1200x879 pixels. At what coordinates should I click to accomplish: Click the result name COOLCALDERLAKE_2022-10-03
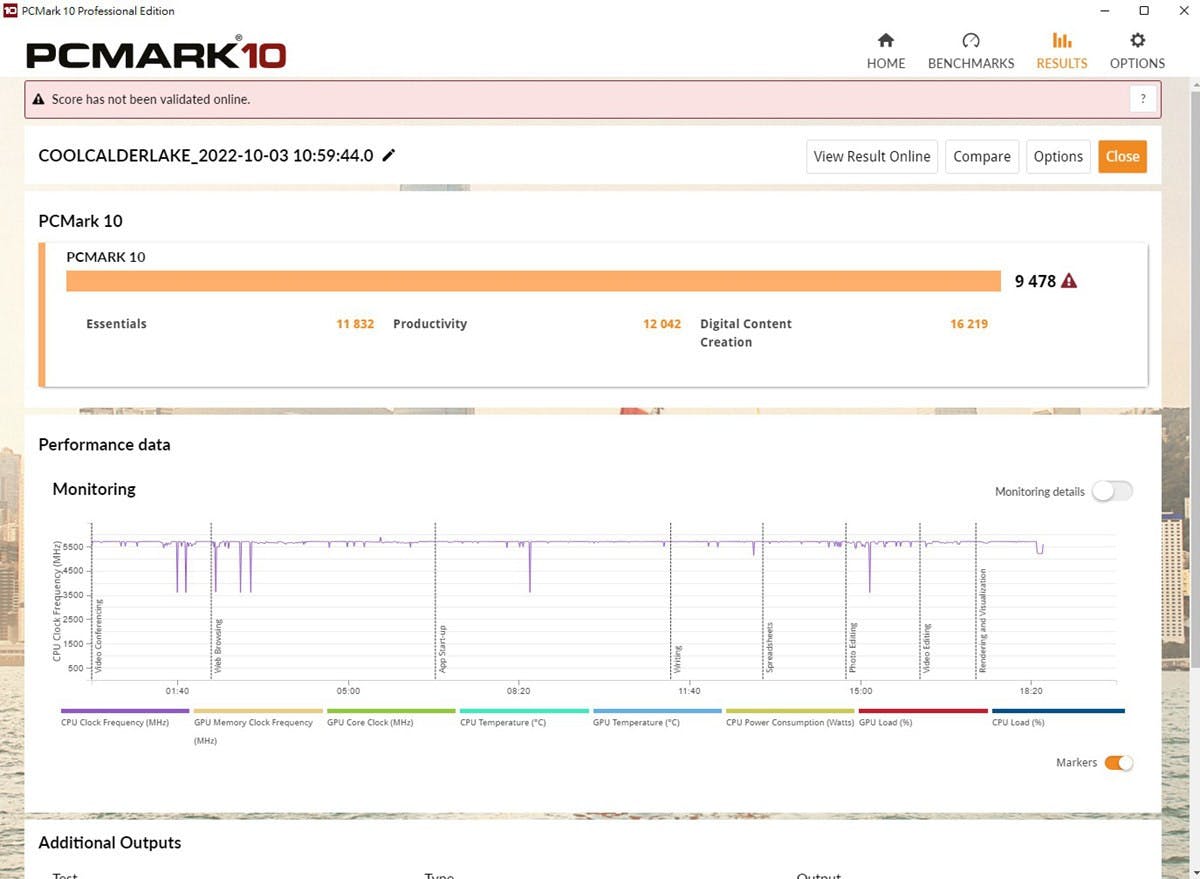point(206,155)
